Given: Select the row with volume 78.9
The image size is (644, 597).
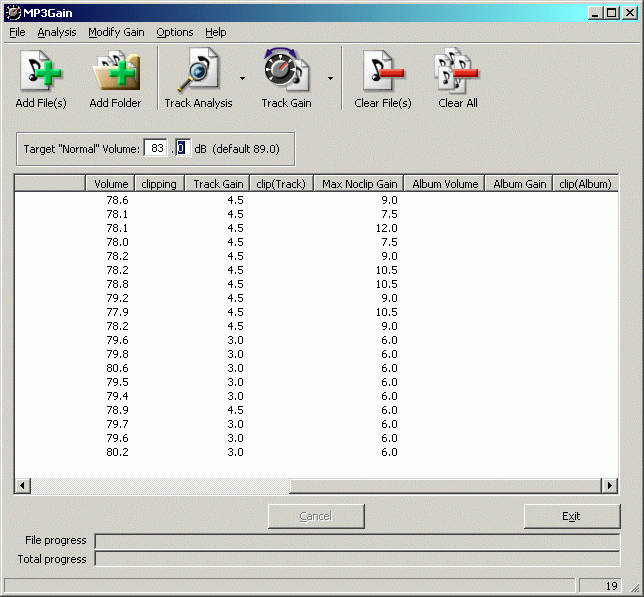Looking at the screenshot, I should 316,410.
